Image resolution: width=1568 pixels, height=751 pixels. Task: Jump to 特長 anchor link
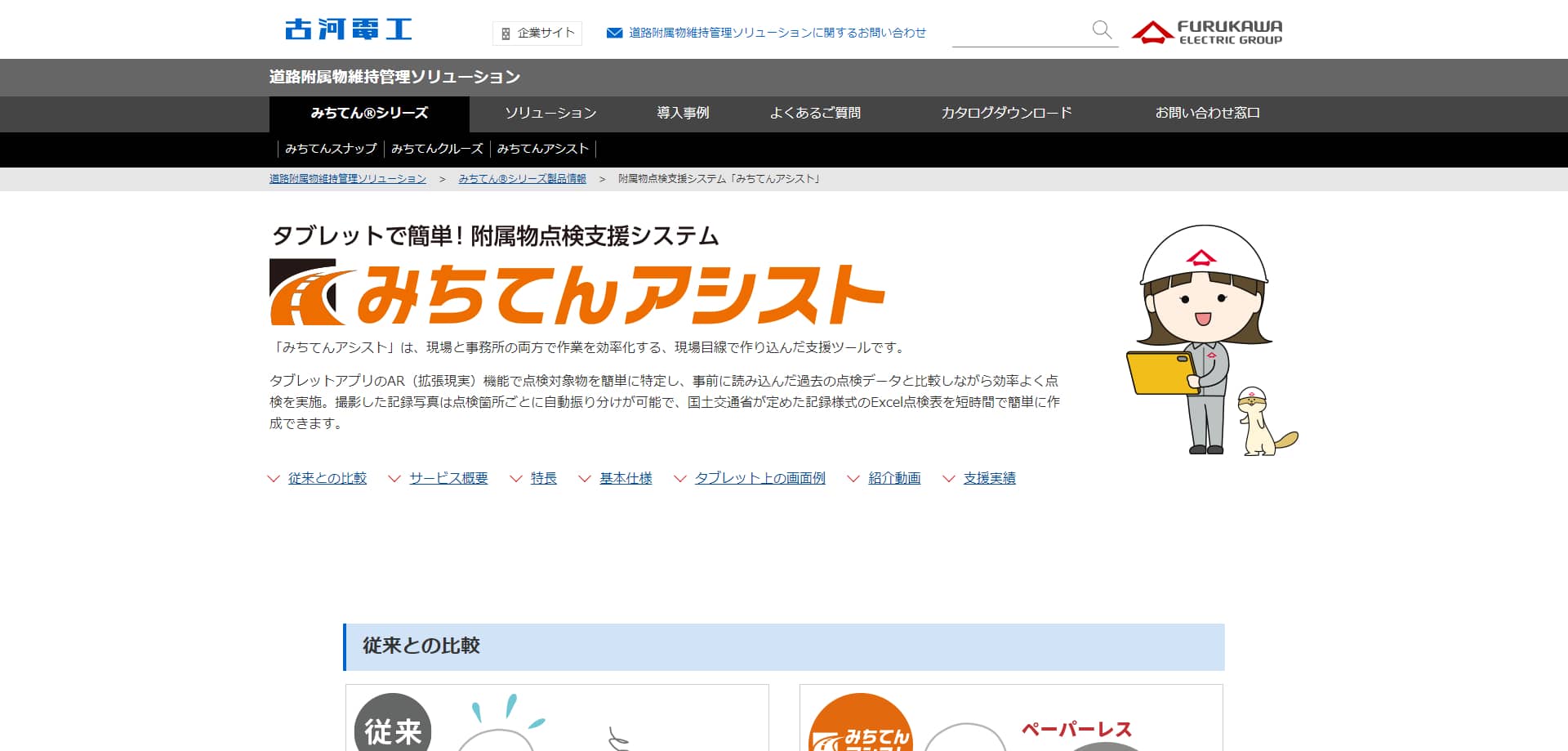tap(544, 479)
